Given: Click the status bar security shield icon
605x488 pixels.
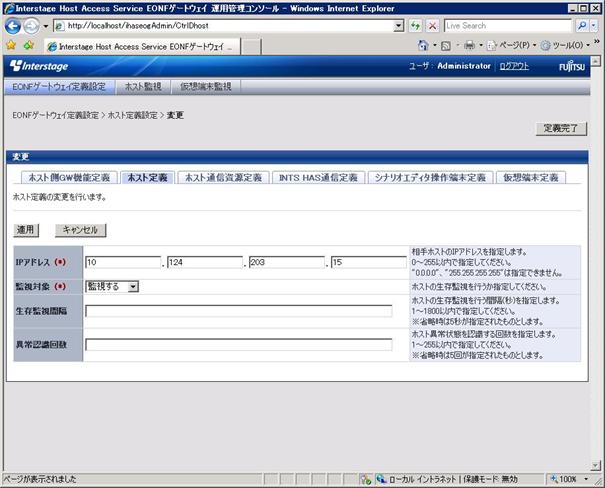Looking at the screenshot, I should [x=365, y=480].
